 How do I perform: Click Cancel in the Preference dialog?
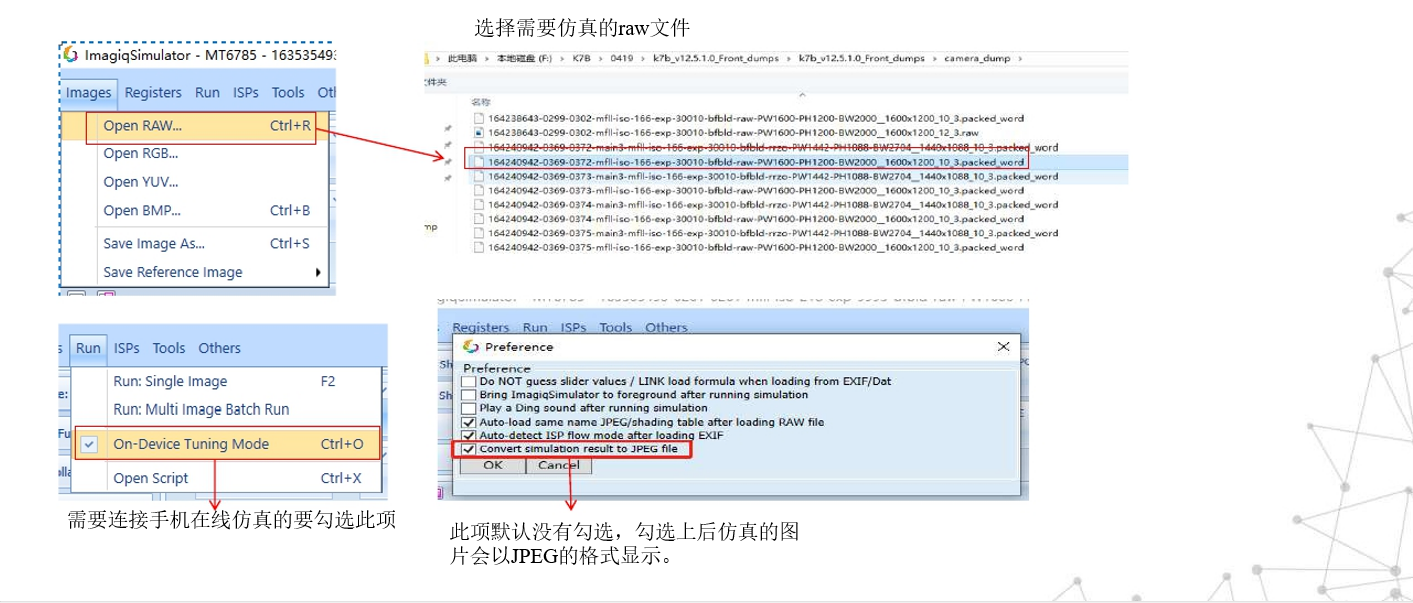tap(558, 465)
